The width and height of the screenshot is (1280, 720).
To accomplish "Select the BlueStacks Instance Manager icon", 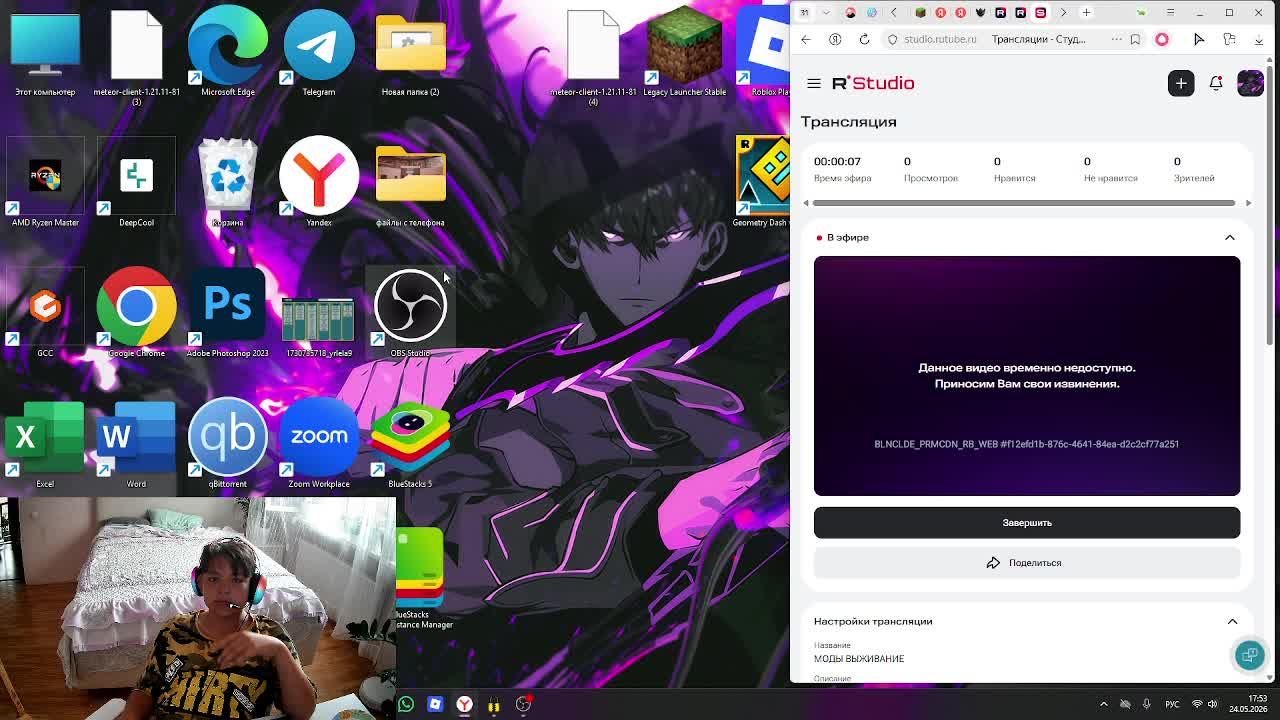I will [x=422, y=580].
